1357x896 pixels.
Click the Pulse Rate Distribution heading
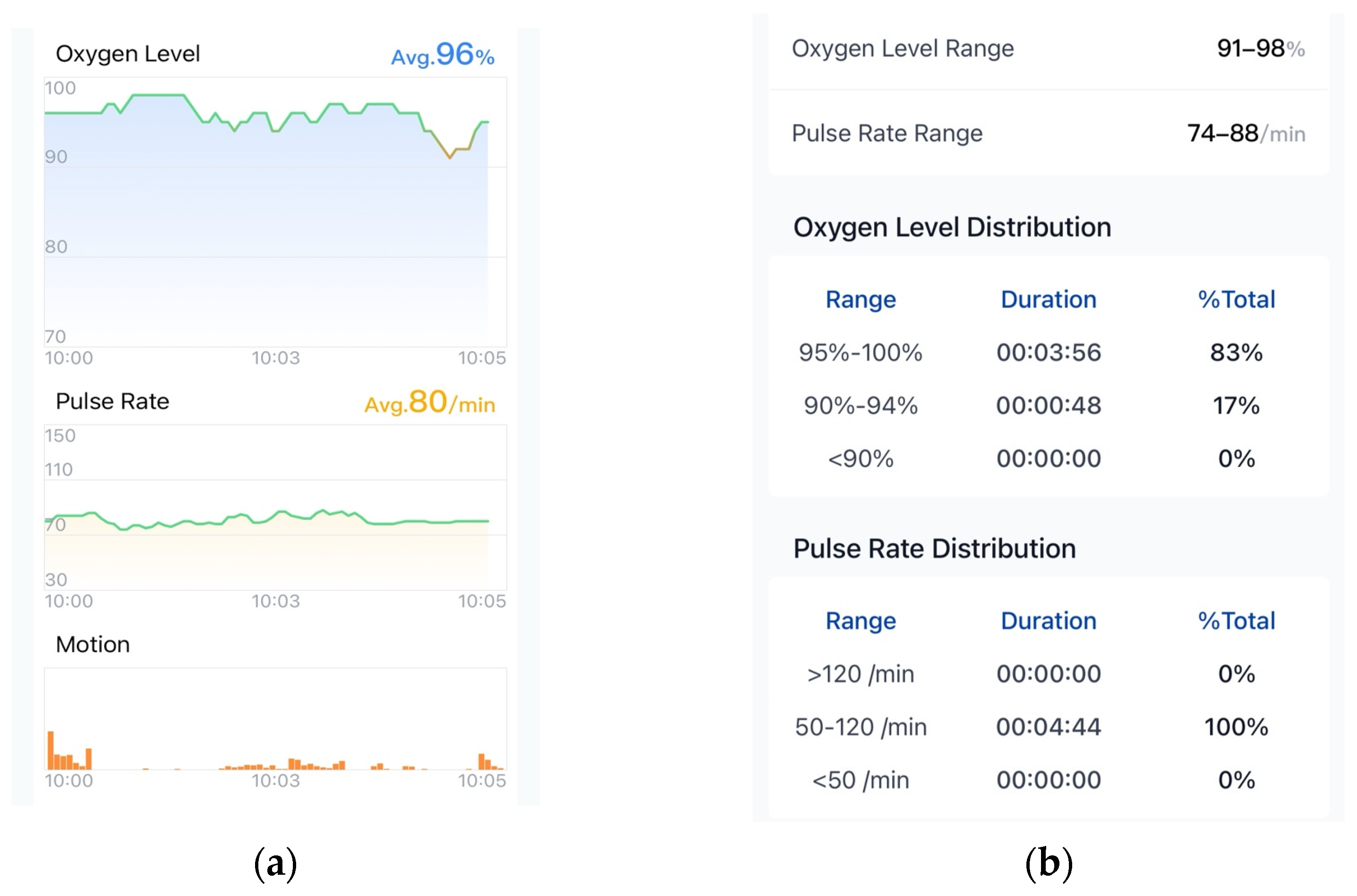click(x=934, y=549)
